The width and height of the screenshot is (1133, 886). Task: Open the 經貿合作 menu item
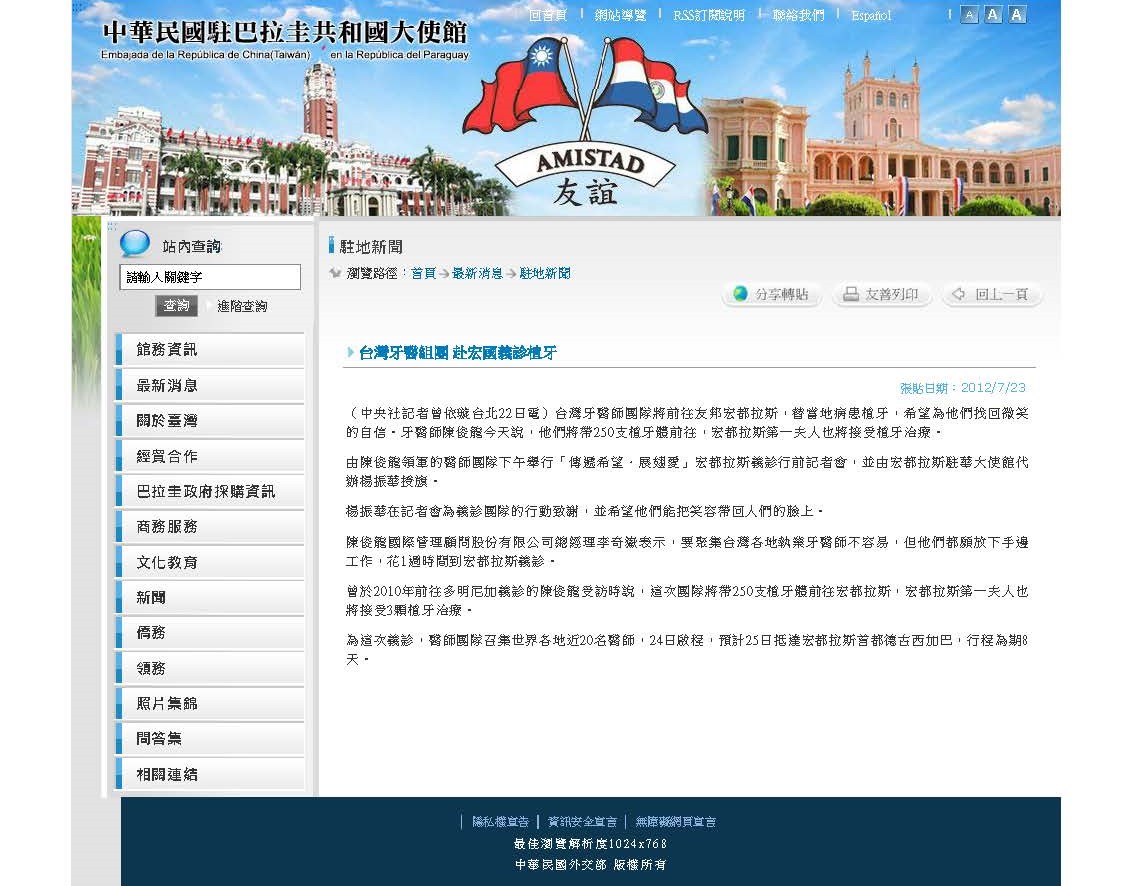[x=210, y=456]
